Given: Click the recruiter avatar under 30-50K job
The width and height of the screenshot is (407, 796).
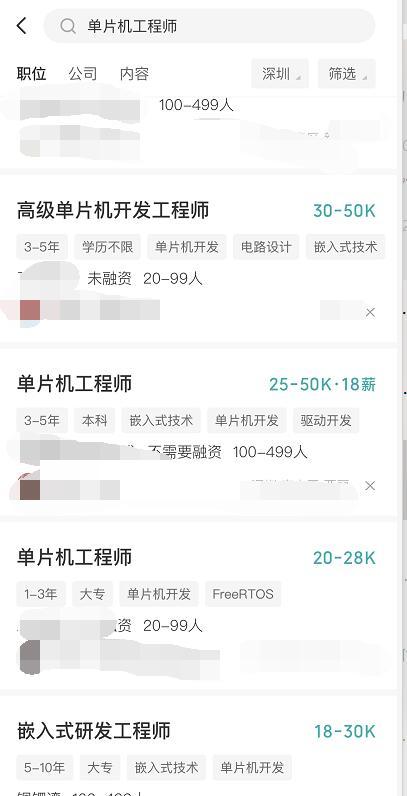Looking at the screenshot, I should (29, 310).
